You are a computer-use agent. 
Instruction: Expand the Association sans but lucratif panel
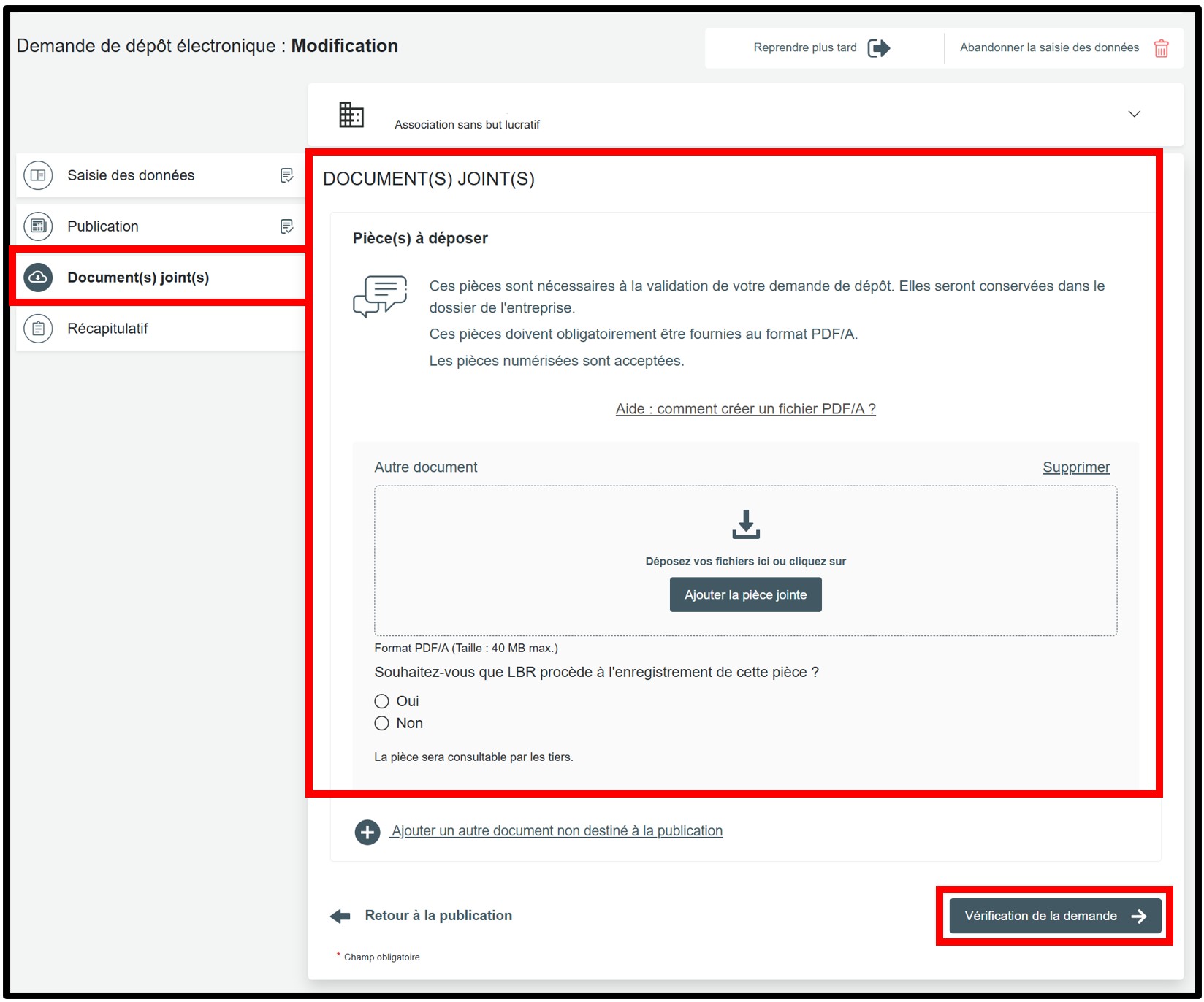click(1133, 114)
